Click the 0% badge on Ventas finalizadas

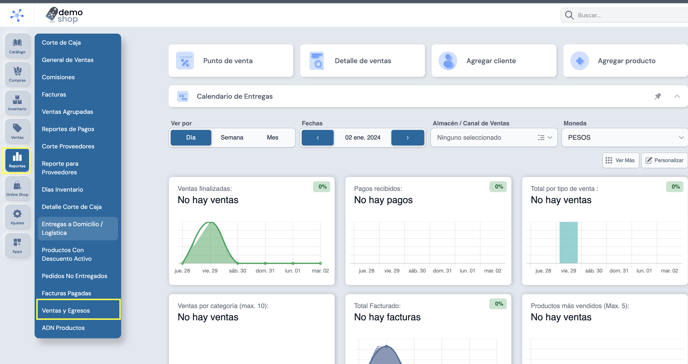coord(321,187)
